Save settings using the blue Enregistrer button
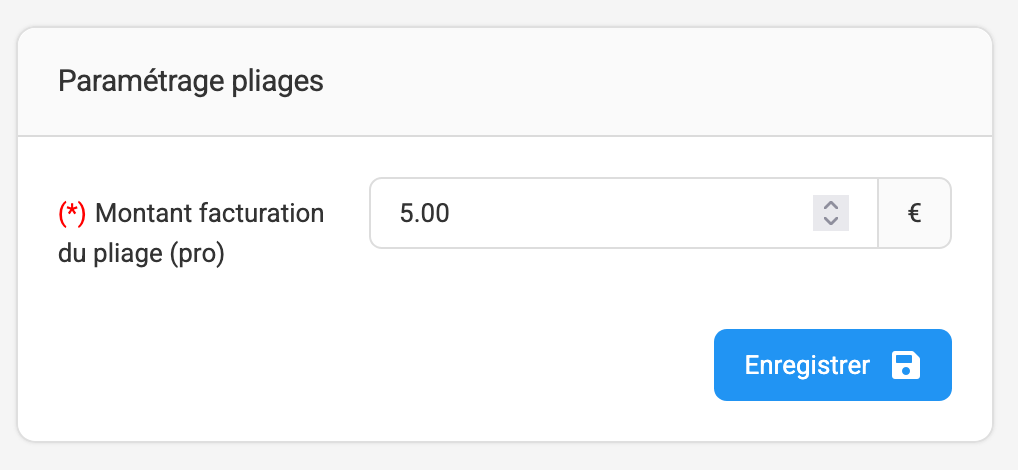The height and width of the screenshot is (470, 1018). click(833, 365)
